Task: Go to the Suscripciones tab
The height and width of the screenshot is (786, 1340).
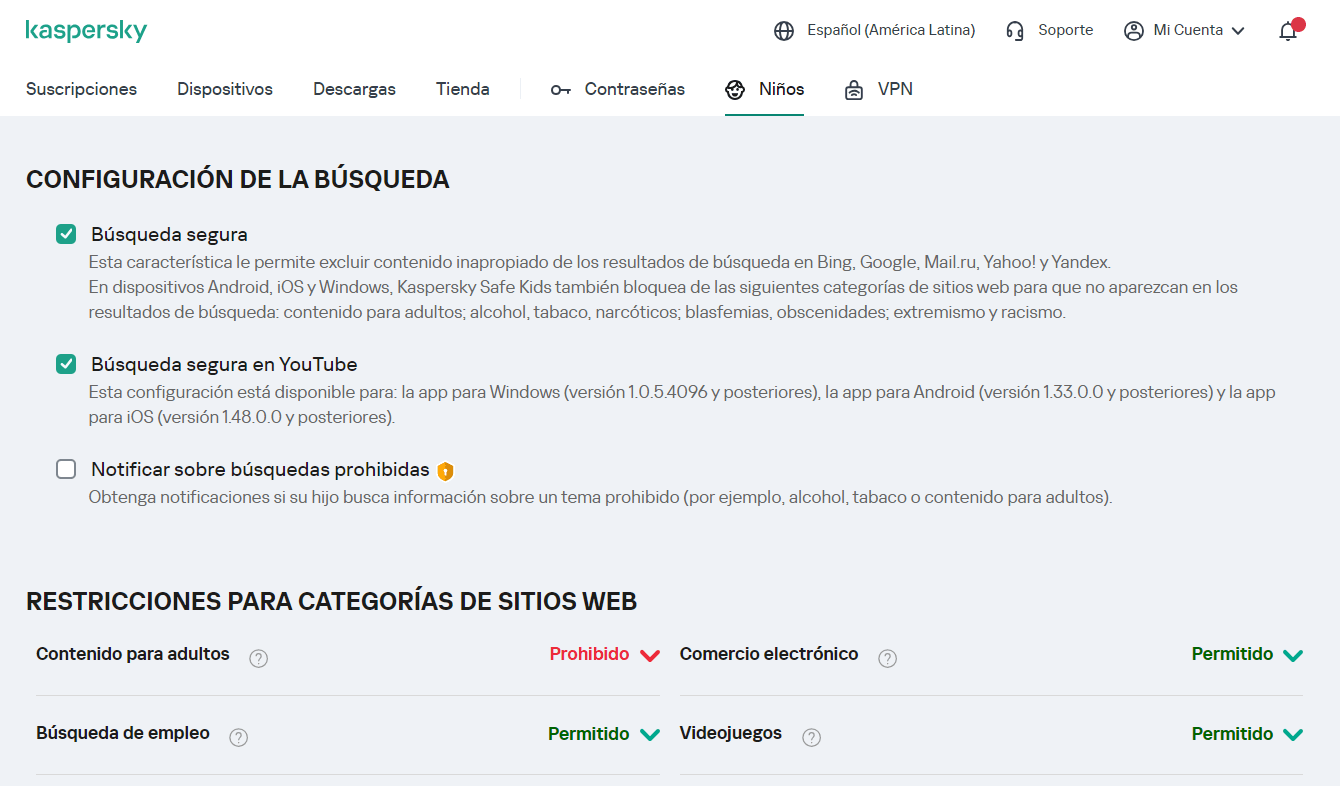Action: click(81, 89)
